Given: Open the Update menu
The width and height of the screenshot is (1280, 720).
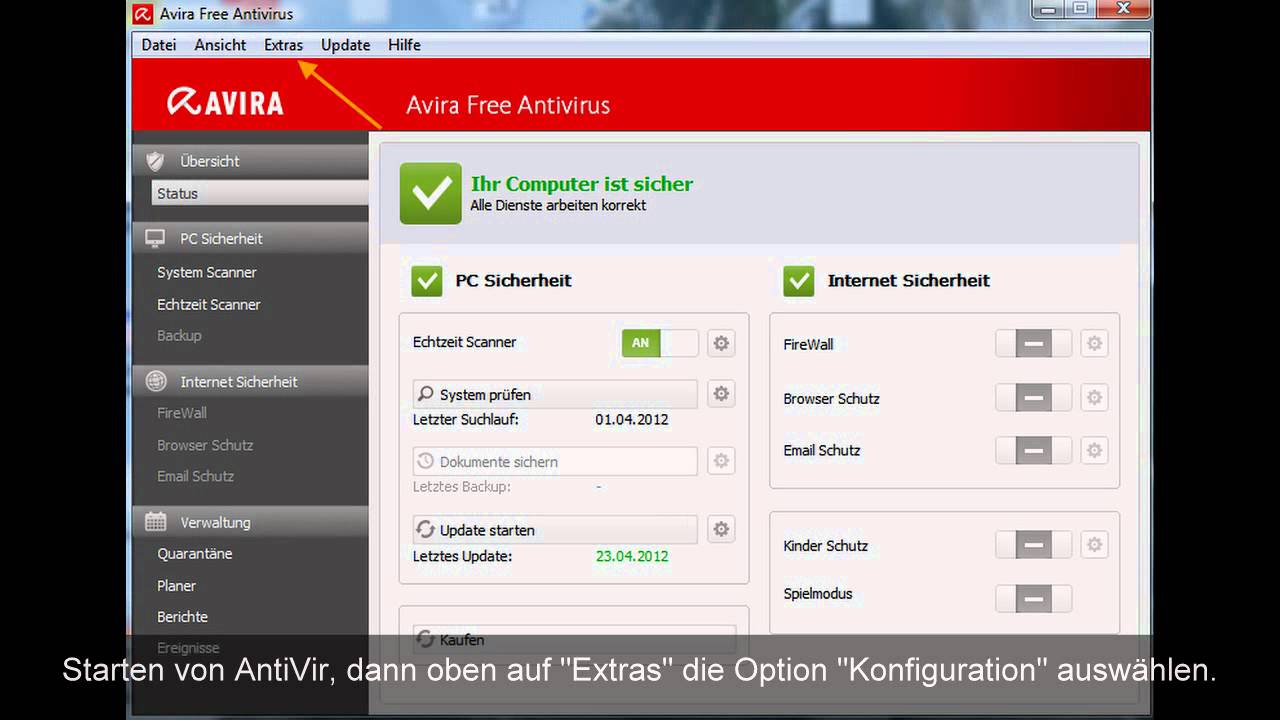Looking at the screenshot, I should pos(345,45).
